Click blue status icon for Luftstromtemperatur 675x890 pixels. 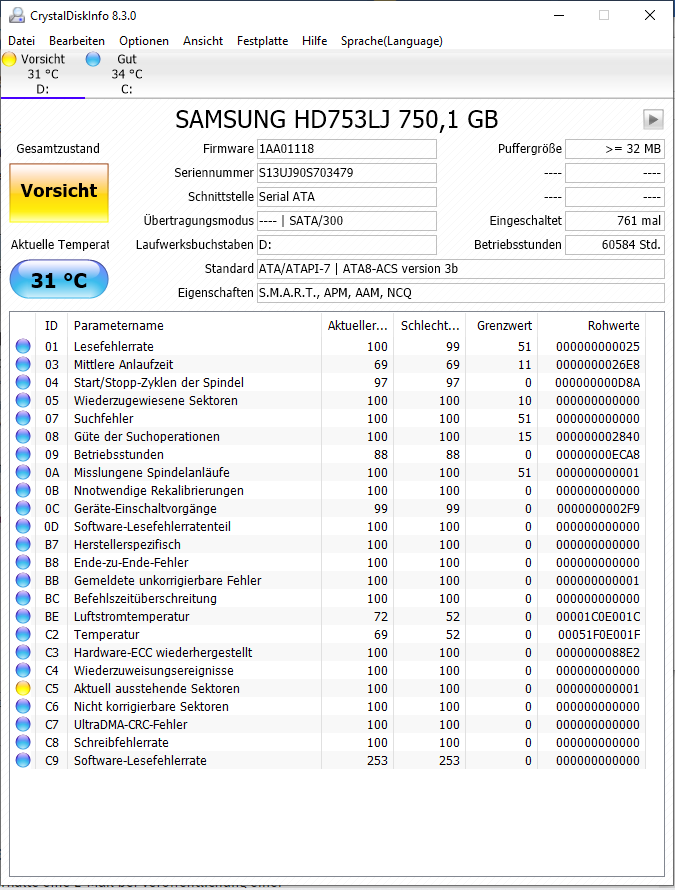coord(23,616)
